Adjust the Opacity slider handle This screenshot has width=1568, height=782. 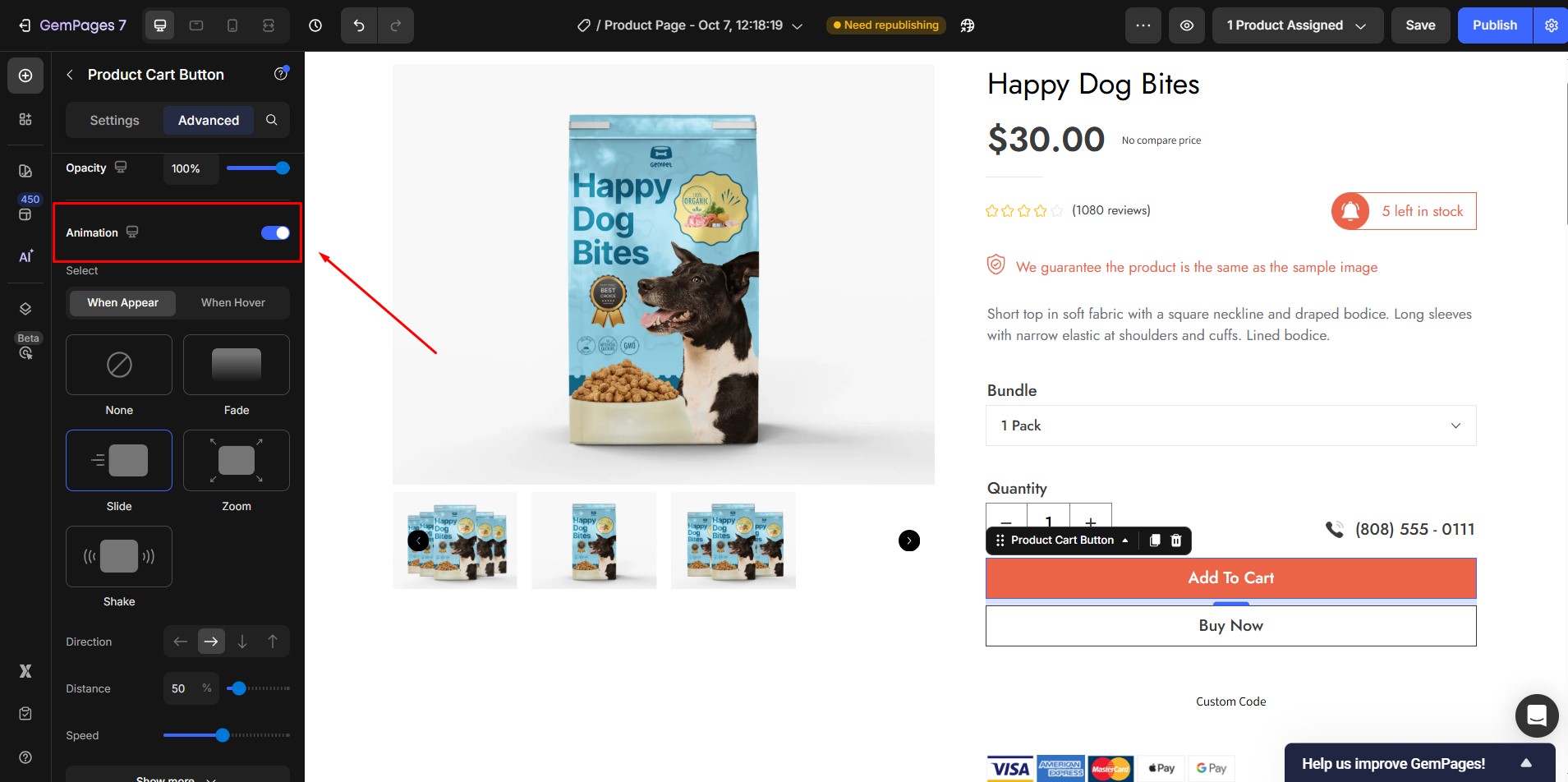pos(283,168)
